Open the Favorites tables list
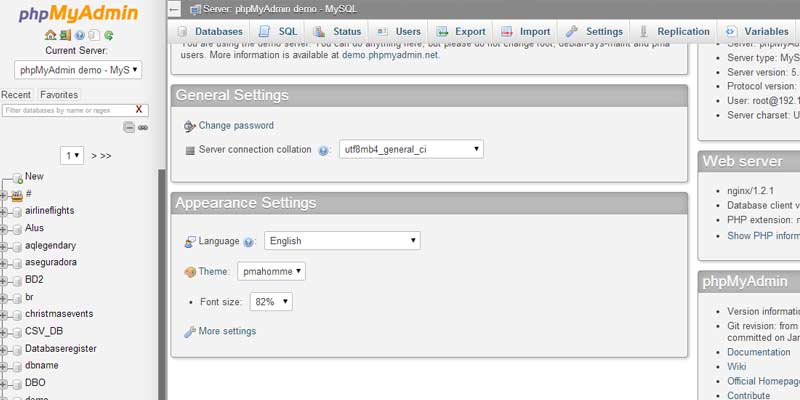Screen dimensions: 800x400 [x=59, y=95]
